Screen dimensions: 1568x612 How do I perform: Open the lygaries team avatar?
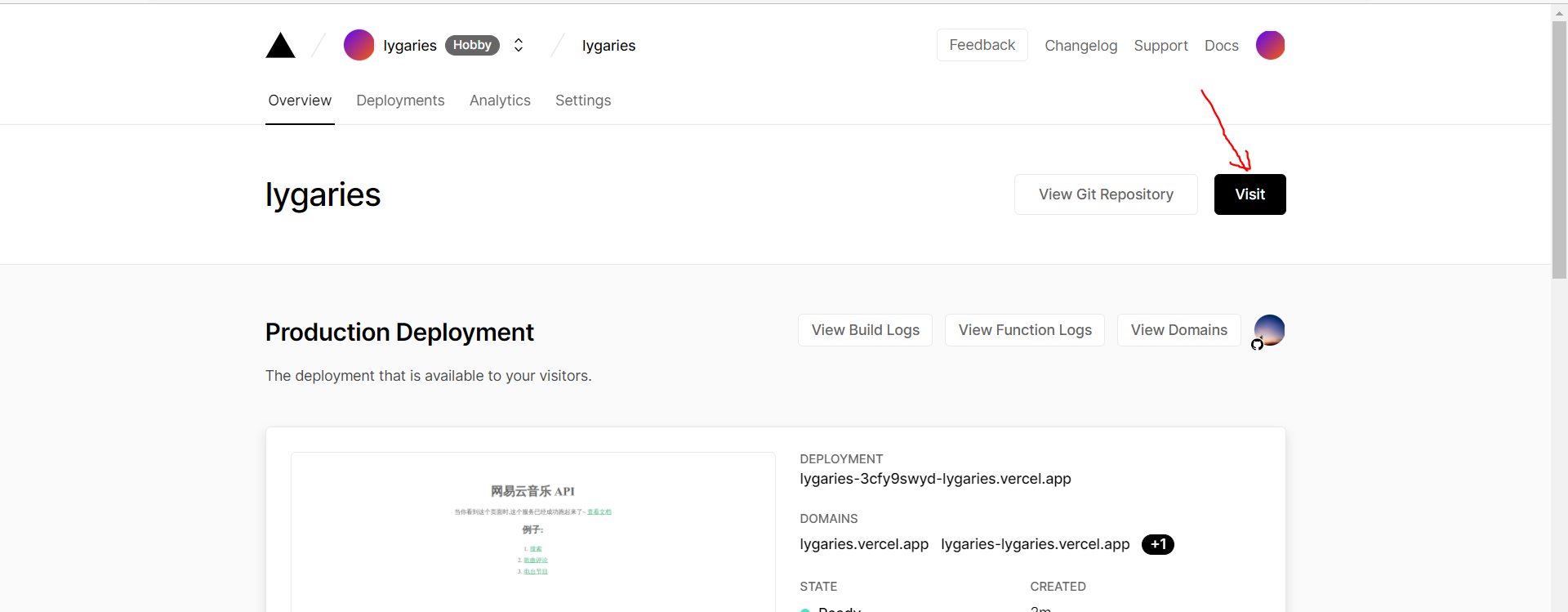pyautogui.click(x=359, y=45)
